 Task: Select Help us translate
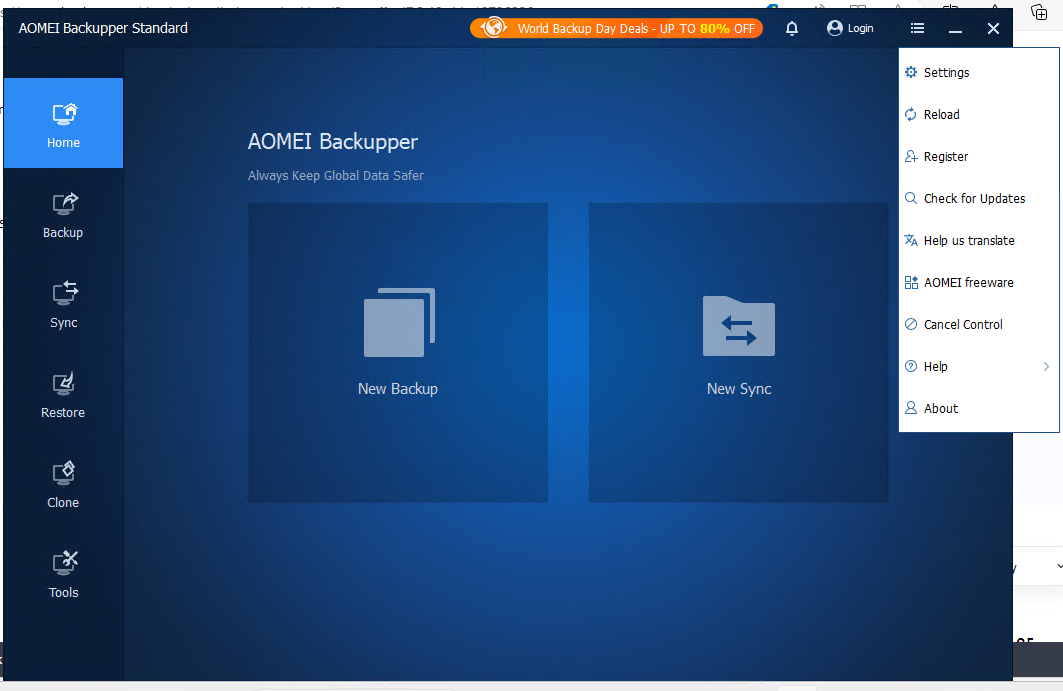tap(979, 241)
